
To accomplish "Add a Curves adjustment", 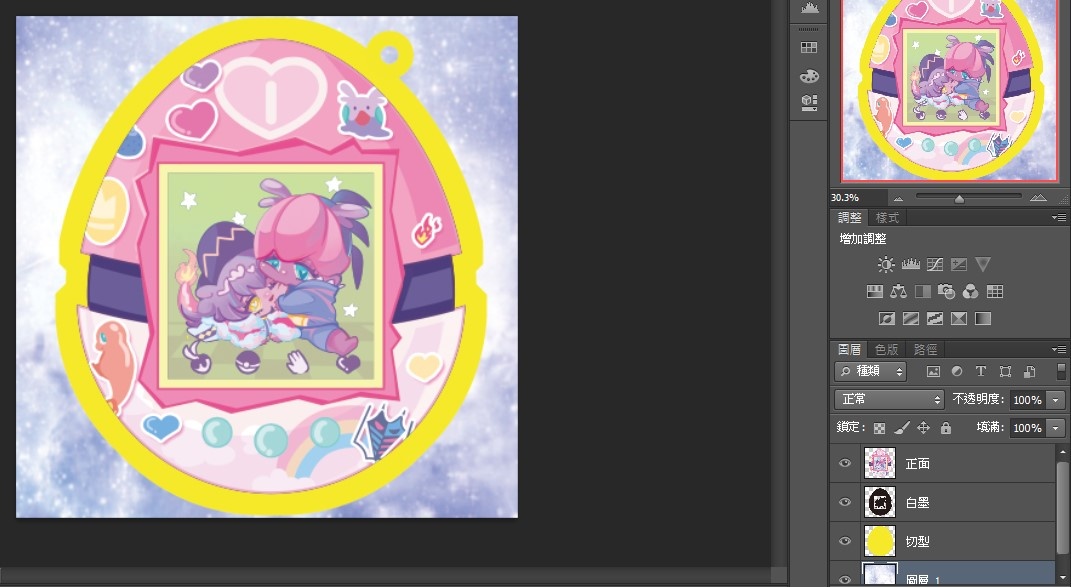I will 934,264.
